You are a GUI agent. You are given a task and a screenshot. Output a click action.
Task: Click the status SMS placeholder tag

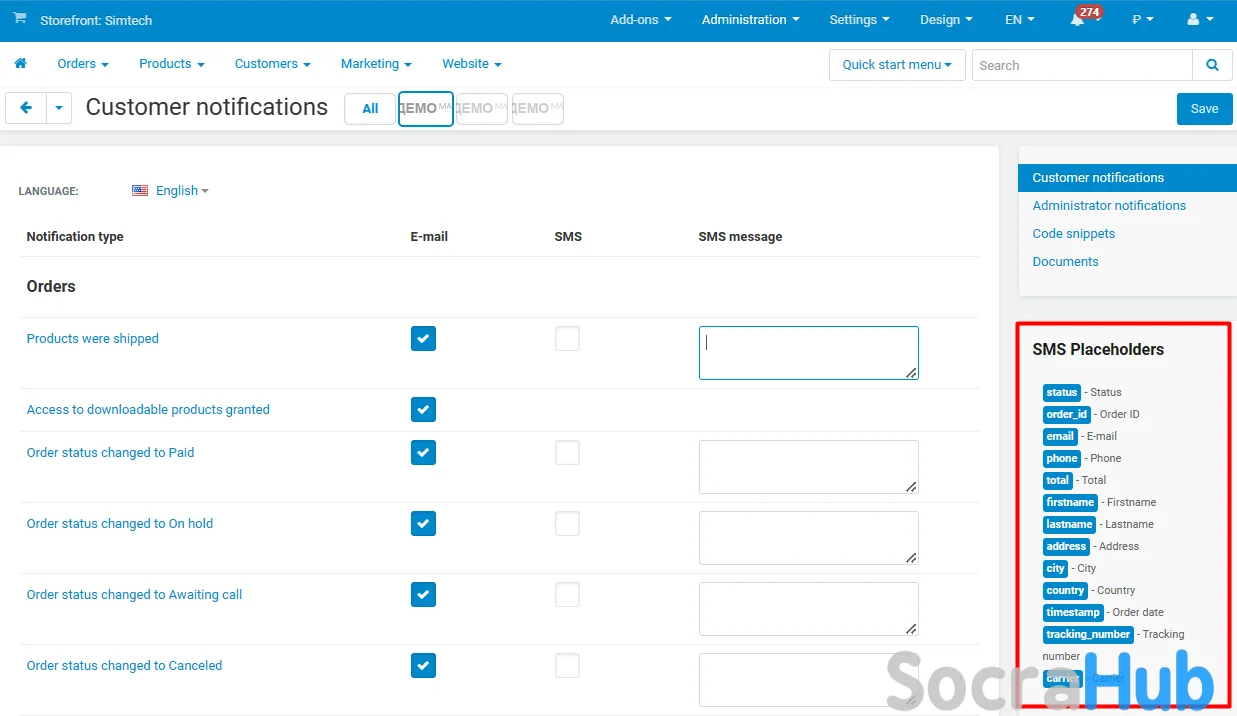click(1061, 392)
